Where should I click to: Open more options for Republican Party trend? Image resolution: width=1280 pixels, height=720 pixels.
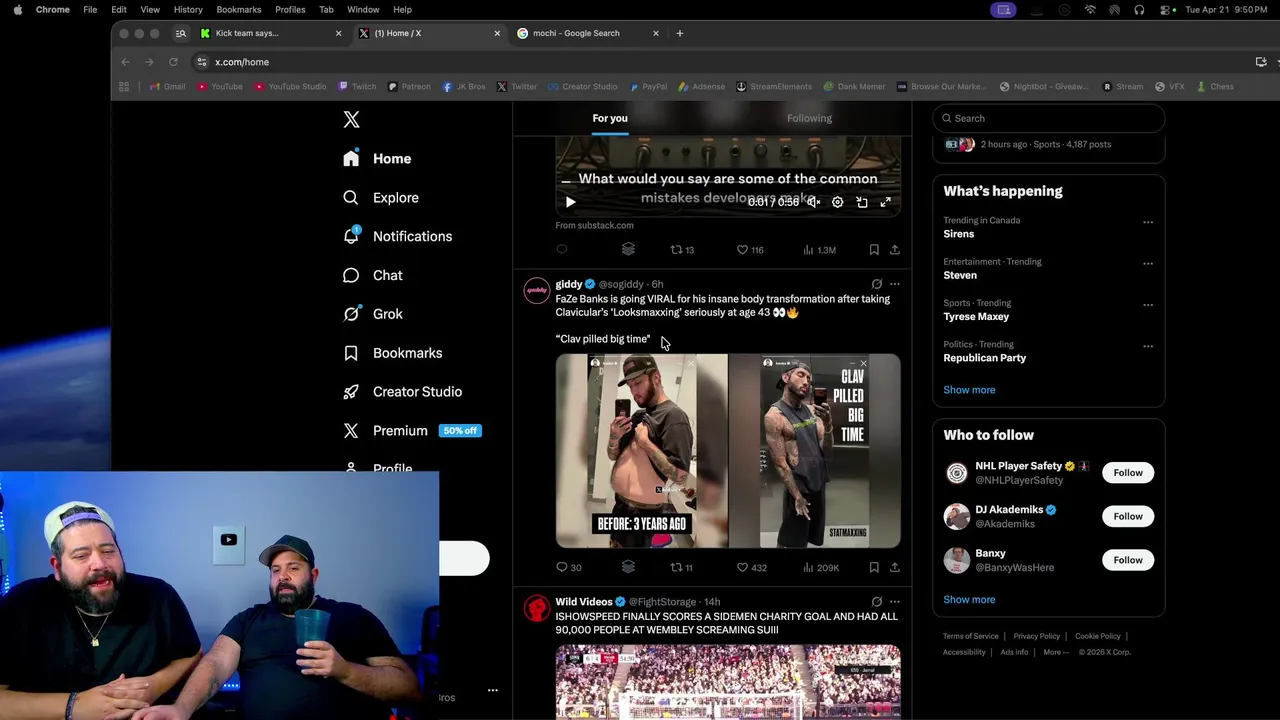[x=1148, y=346]
